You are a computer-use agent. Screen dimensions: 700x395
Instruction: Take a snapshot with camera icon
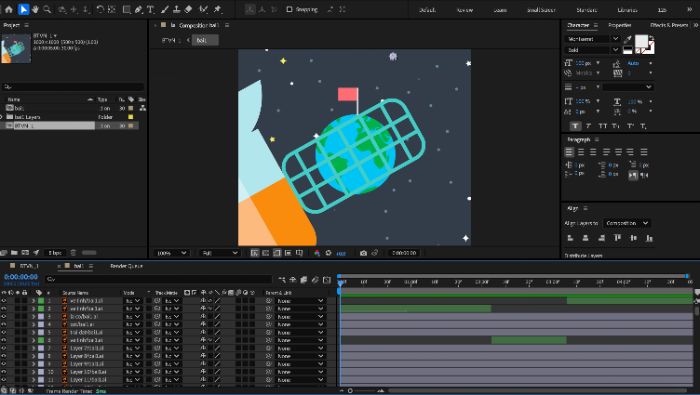coord(363,253)
